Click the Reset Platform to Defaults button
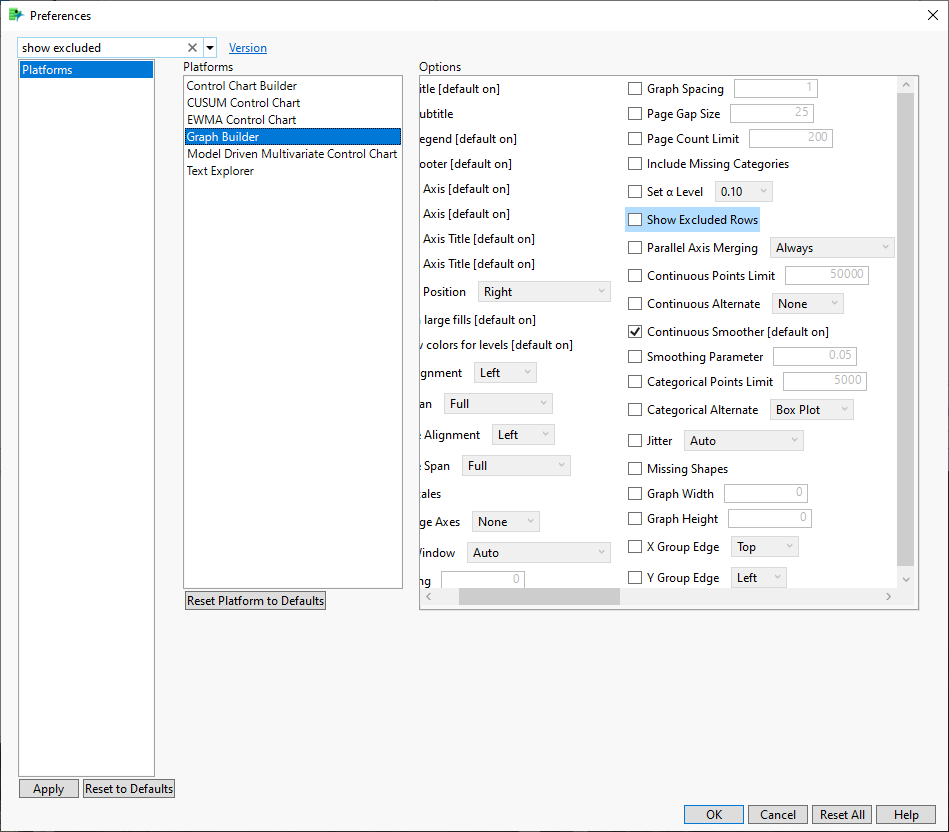 [x=255, y=601]
